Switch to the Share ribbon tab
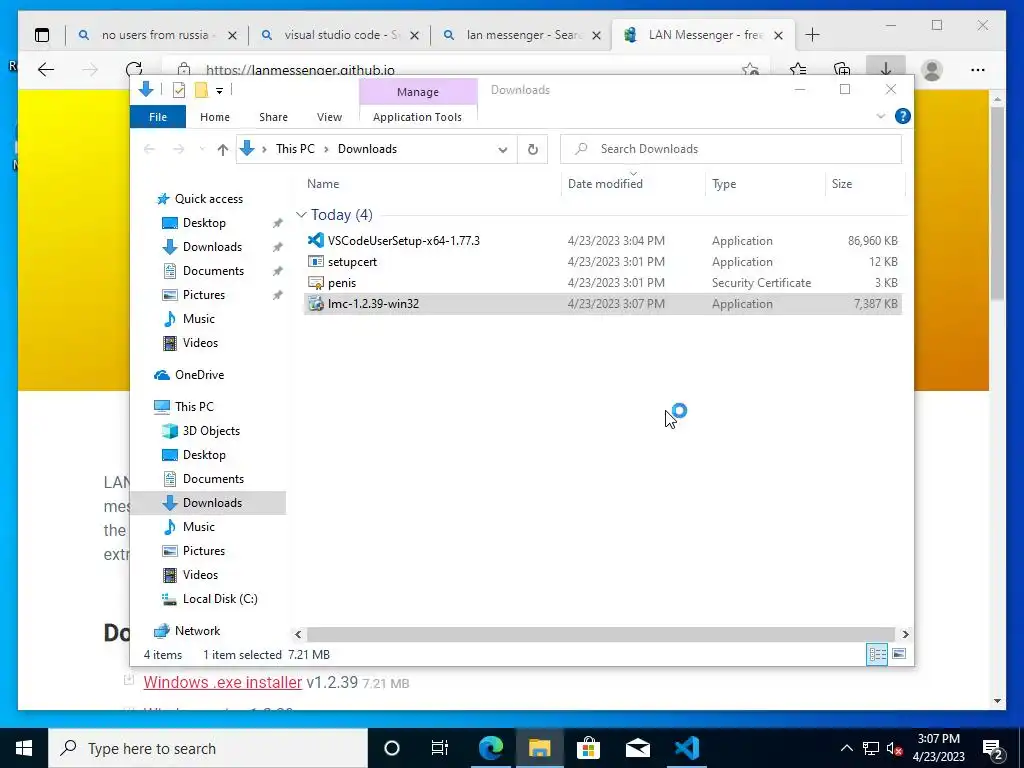 273,117
